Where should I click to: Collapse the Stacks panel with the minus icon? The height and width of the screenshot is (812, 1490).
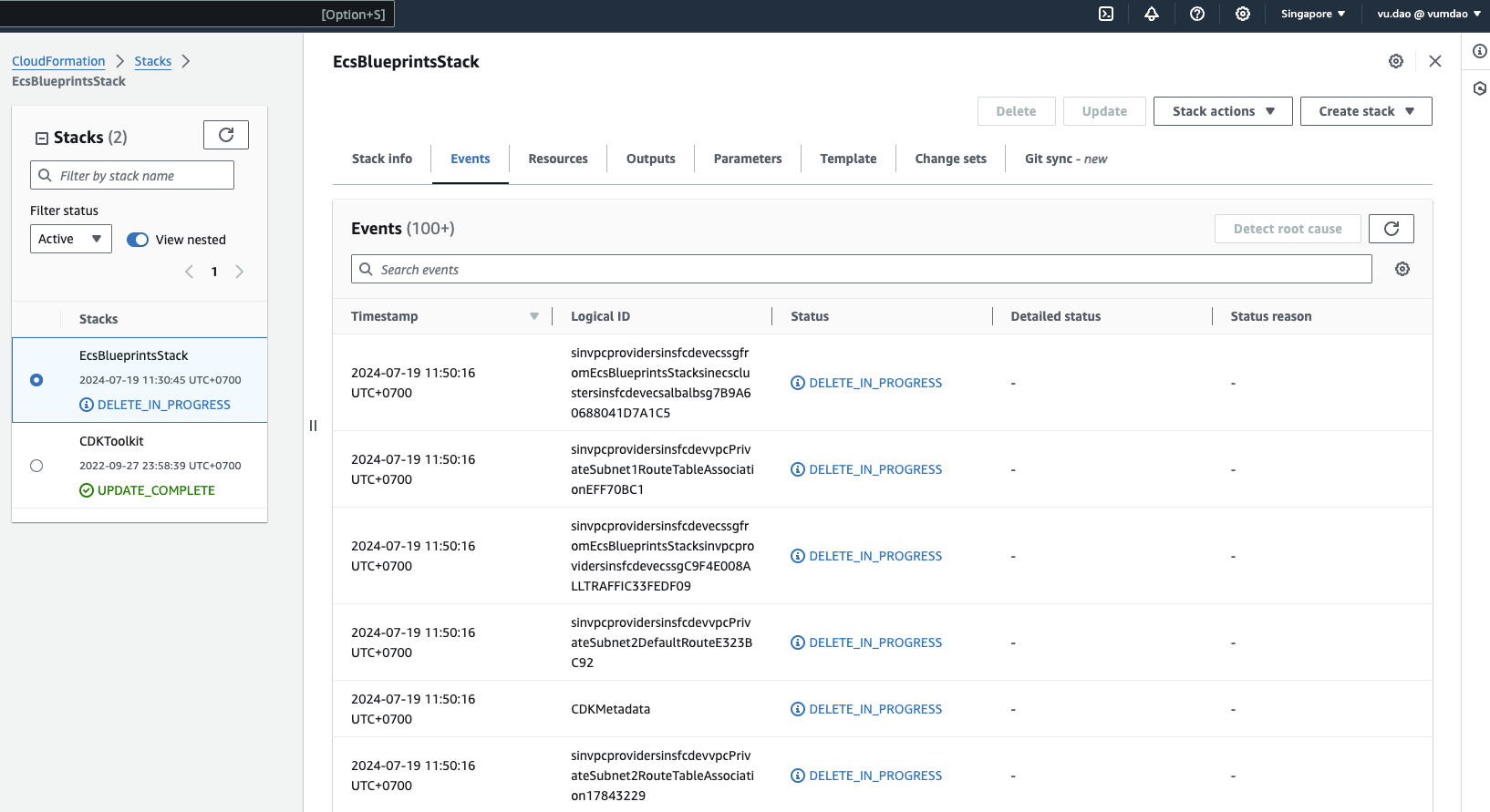pos(42,139)
